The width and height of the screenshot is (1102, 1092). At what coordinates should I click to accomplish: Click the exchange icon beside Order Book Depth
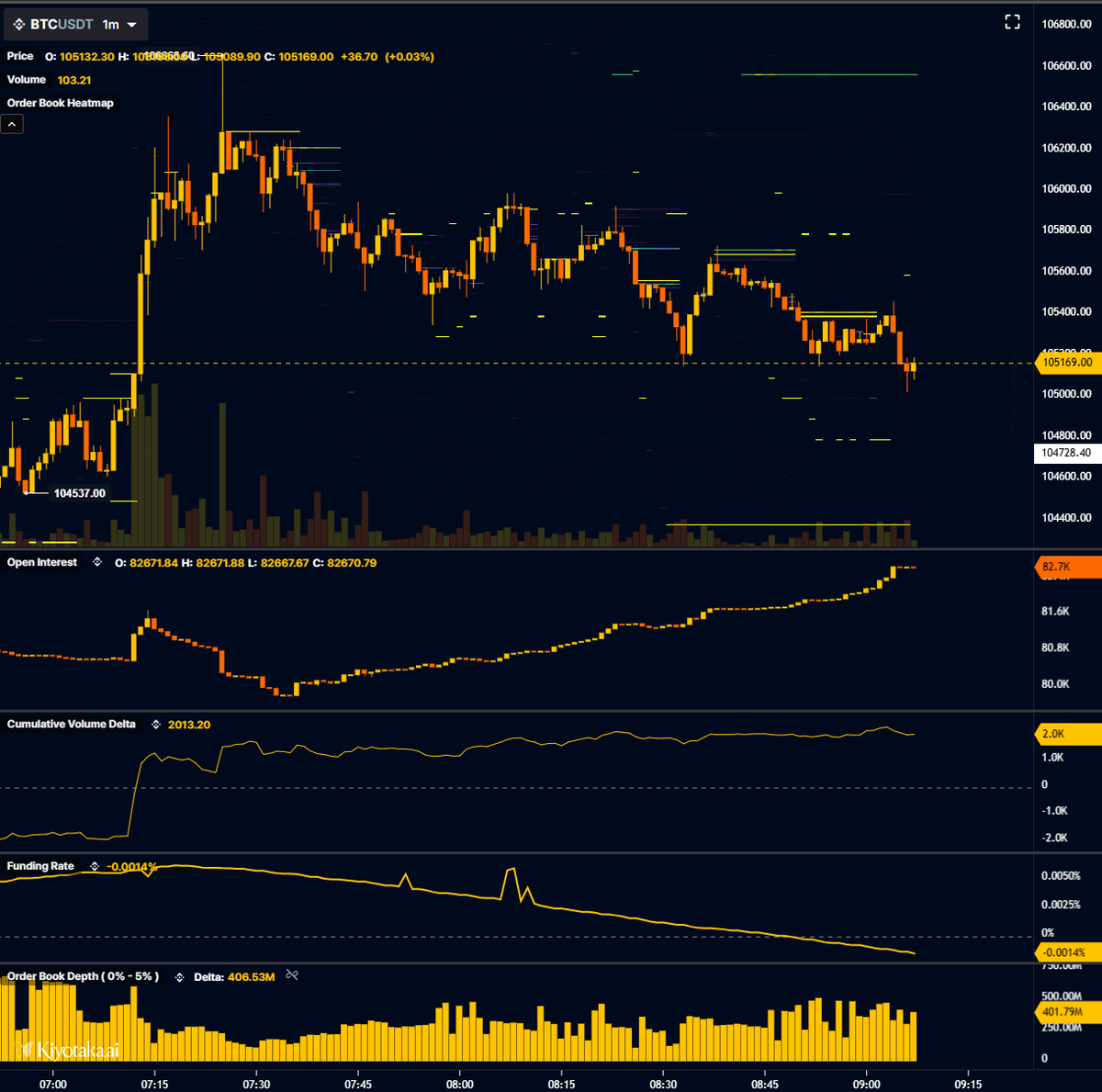click(x=180, y=977)
